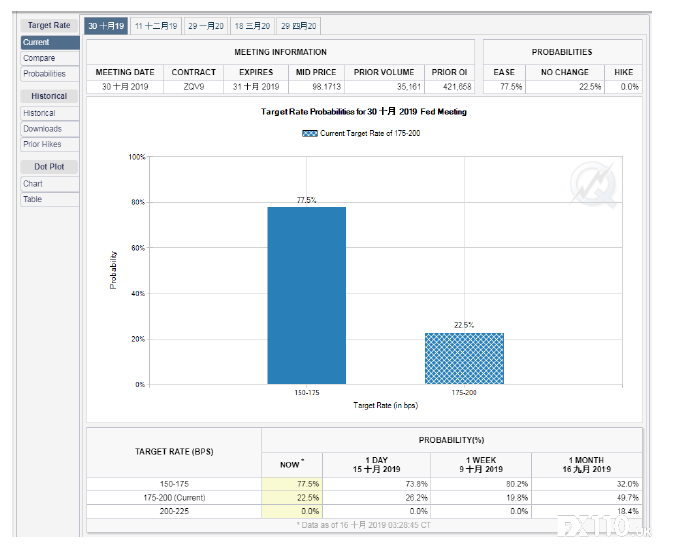The image size is (675, 547).
Task: Switch to the 29 一月20 meeting tab
Action: tap(206, 26)
